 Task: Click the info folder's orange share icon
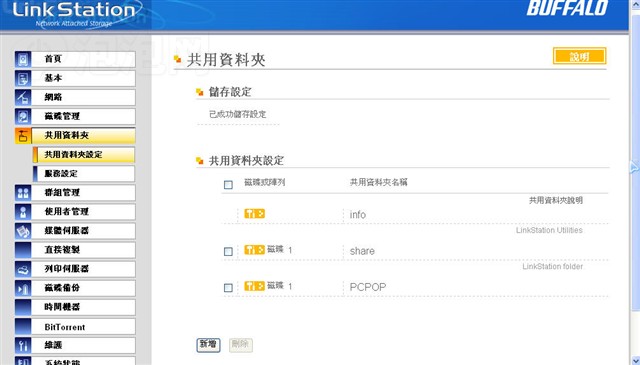(x=254, y=214)
